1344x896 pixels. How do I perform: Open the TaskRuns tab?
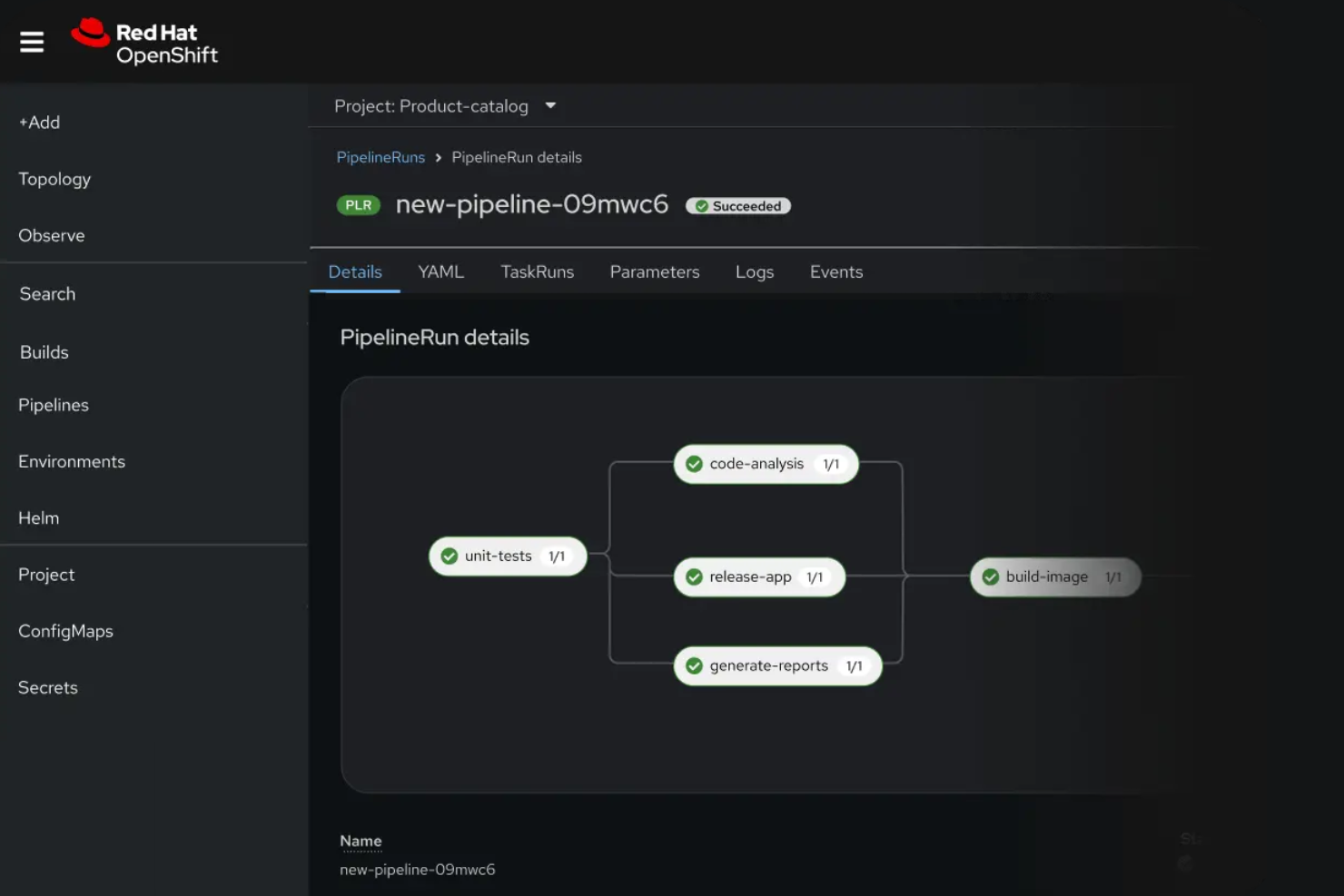coord(537,271)
